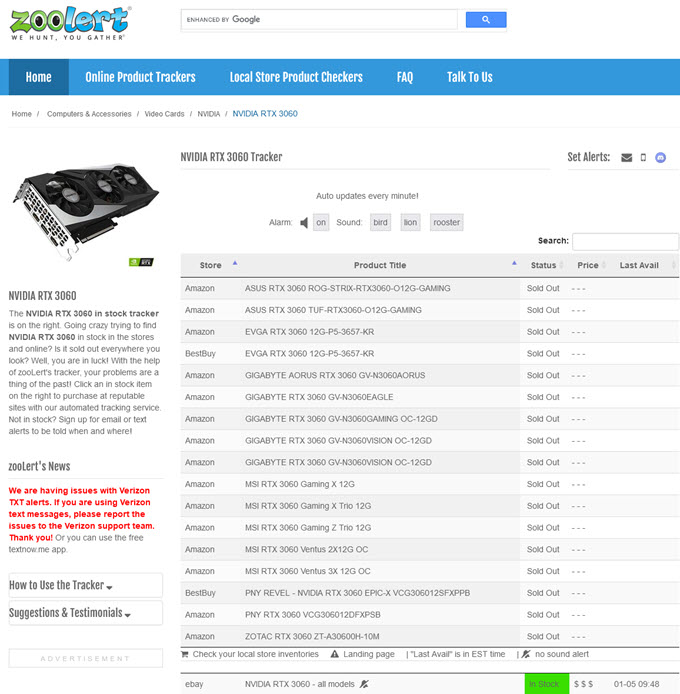Click Check your local store inventories link
Image resolution: width=680 pixels, height=694 pixels.
pyautogui.click(x=255, y=654)
